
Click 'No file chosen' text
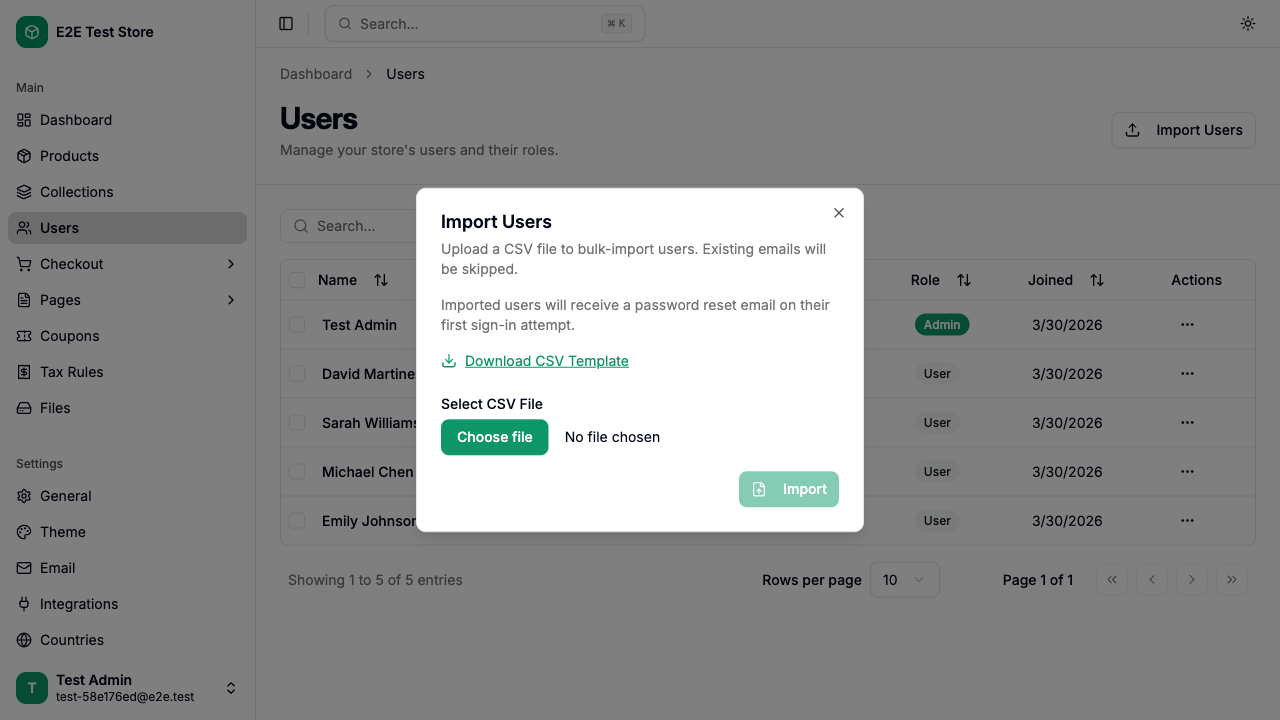click(612, 437)
